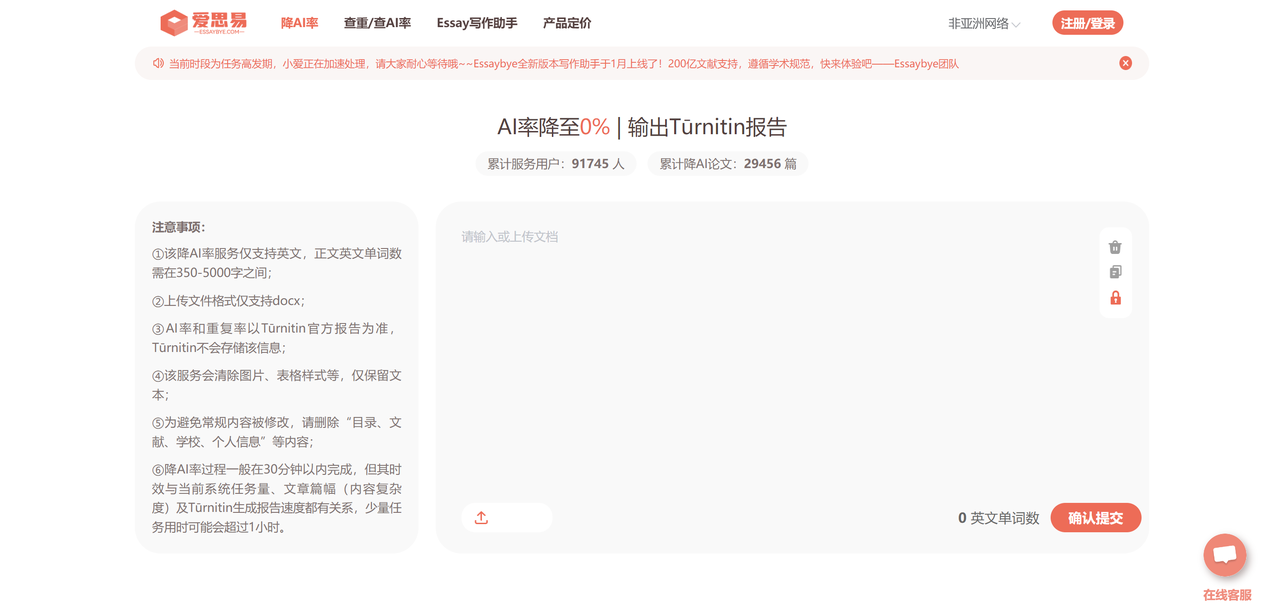Click the trash icon to clear text
This screenshot has width=1280, height=605.
(x=1115, y=247)
